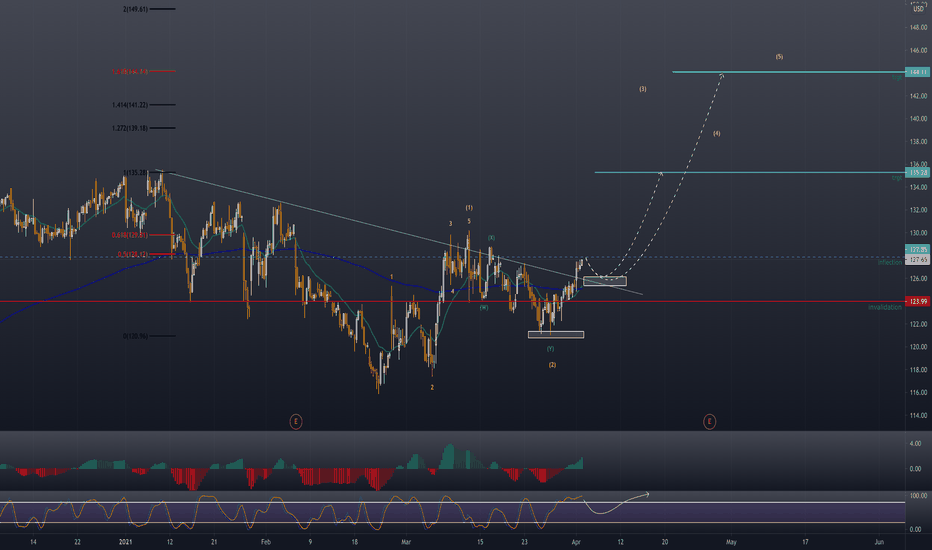
Task: Select the 0(120.96) Fibonacci level label
Action: tap(136, 336)
